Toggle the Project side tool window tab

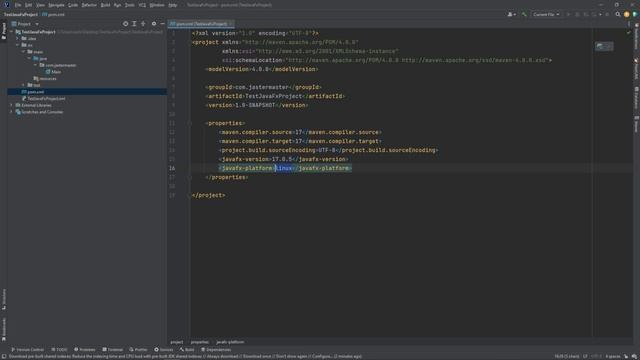pos(4,31)
